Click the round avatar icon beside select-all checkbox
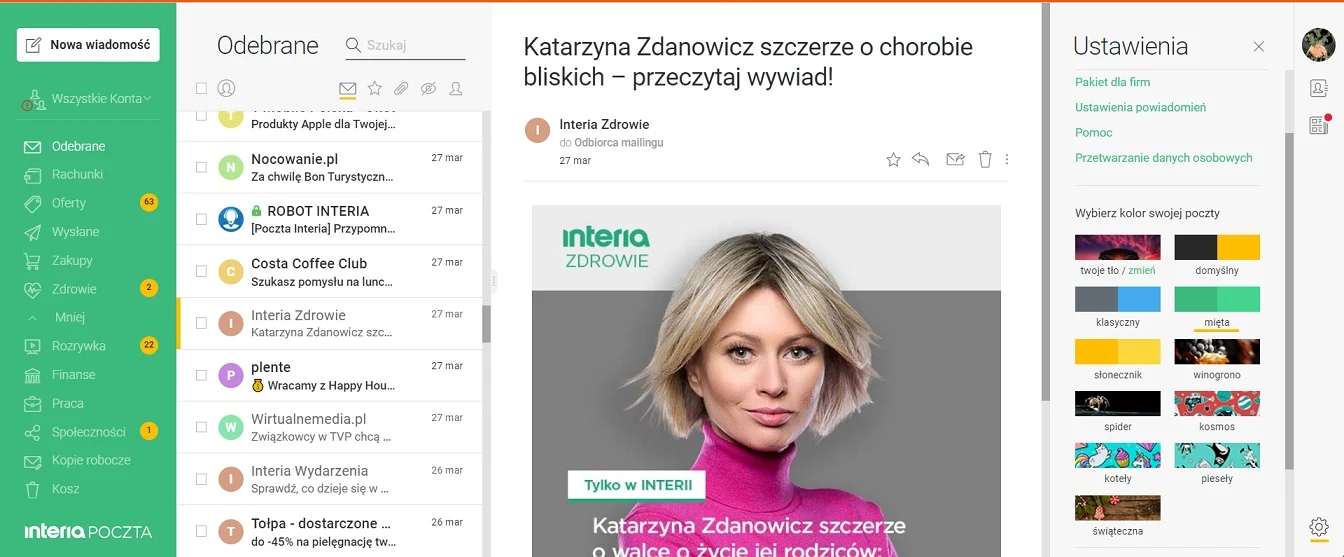Viewport: 1344px width, 557px height. tap(226, 88)
